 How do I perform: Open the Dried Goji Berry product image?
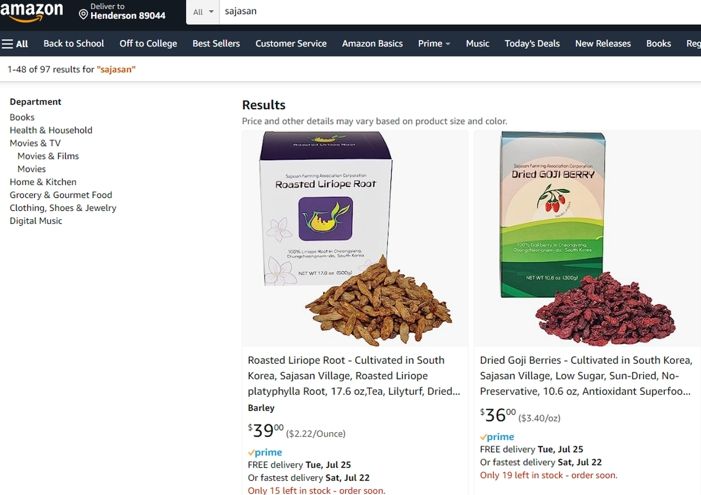point(587,239)
